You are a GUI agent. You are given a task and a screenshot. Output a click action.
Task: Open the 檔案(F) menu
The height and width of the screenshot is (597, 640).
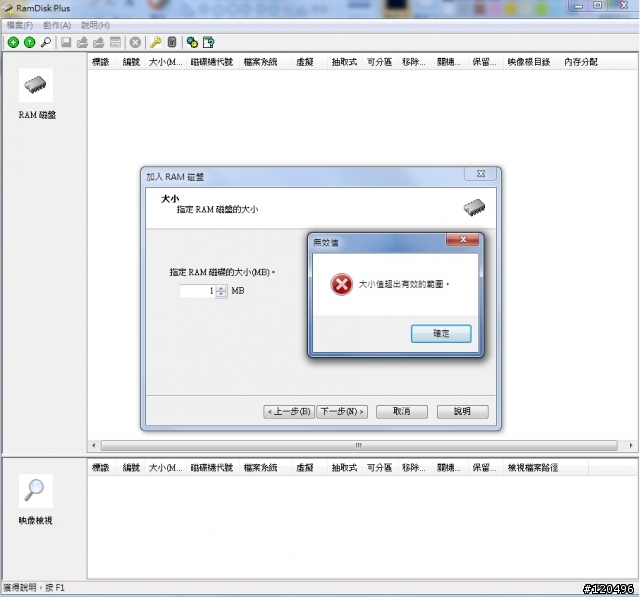(x=20, y=25)
